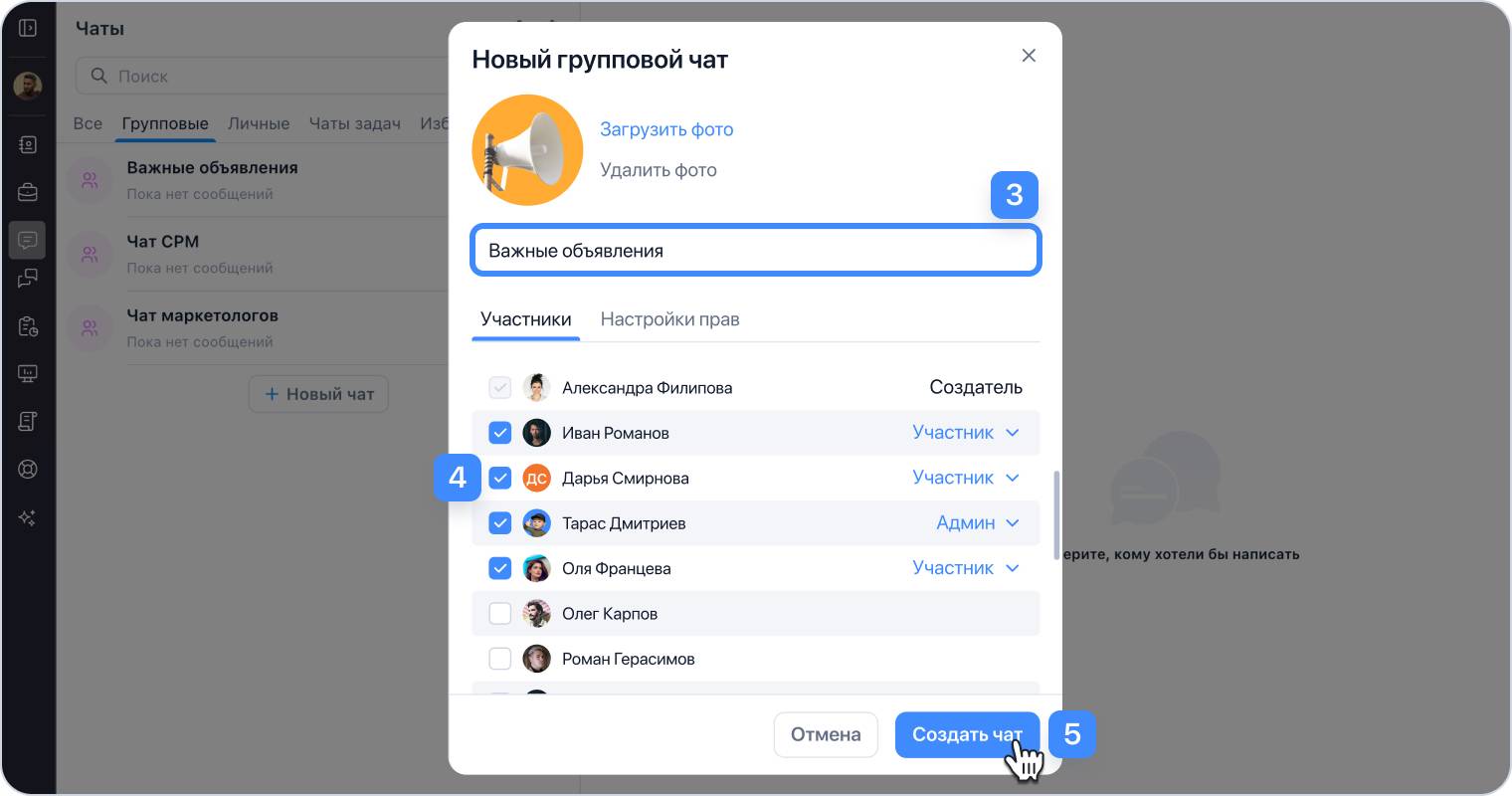This screenshot has width=1512, height=796.
Task: Open role dropdown for Дарья Смирнова
Action: [966, 479]
